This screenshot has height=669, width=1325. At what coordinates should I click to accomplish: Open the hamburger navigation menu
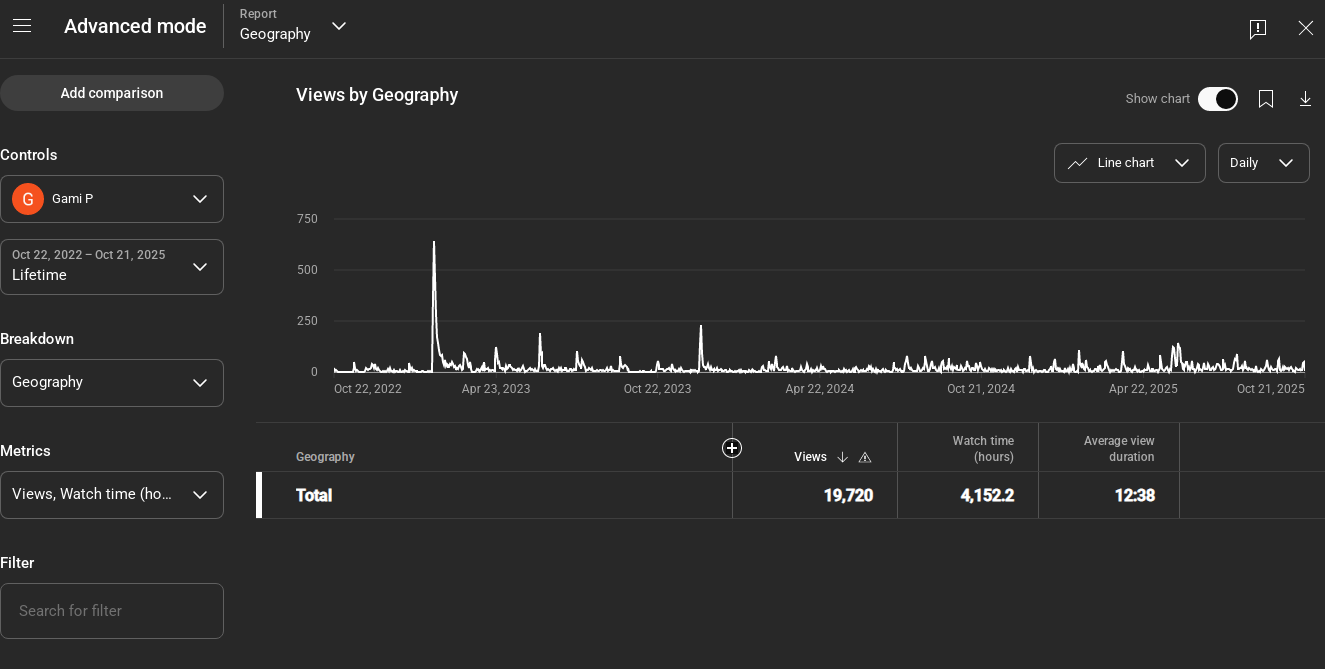pos(22,27)
